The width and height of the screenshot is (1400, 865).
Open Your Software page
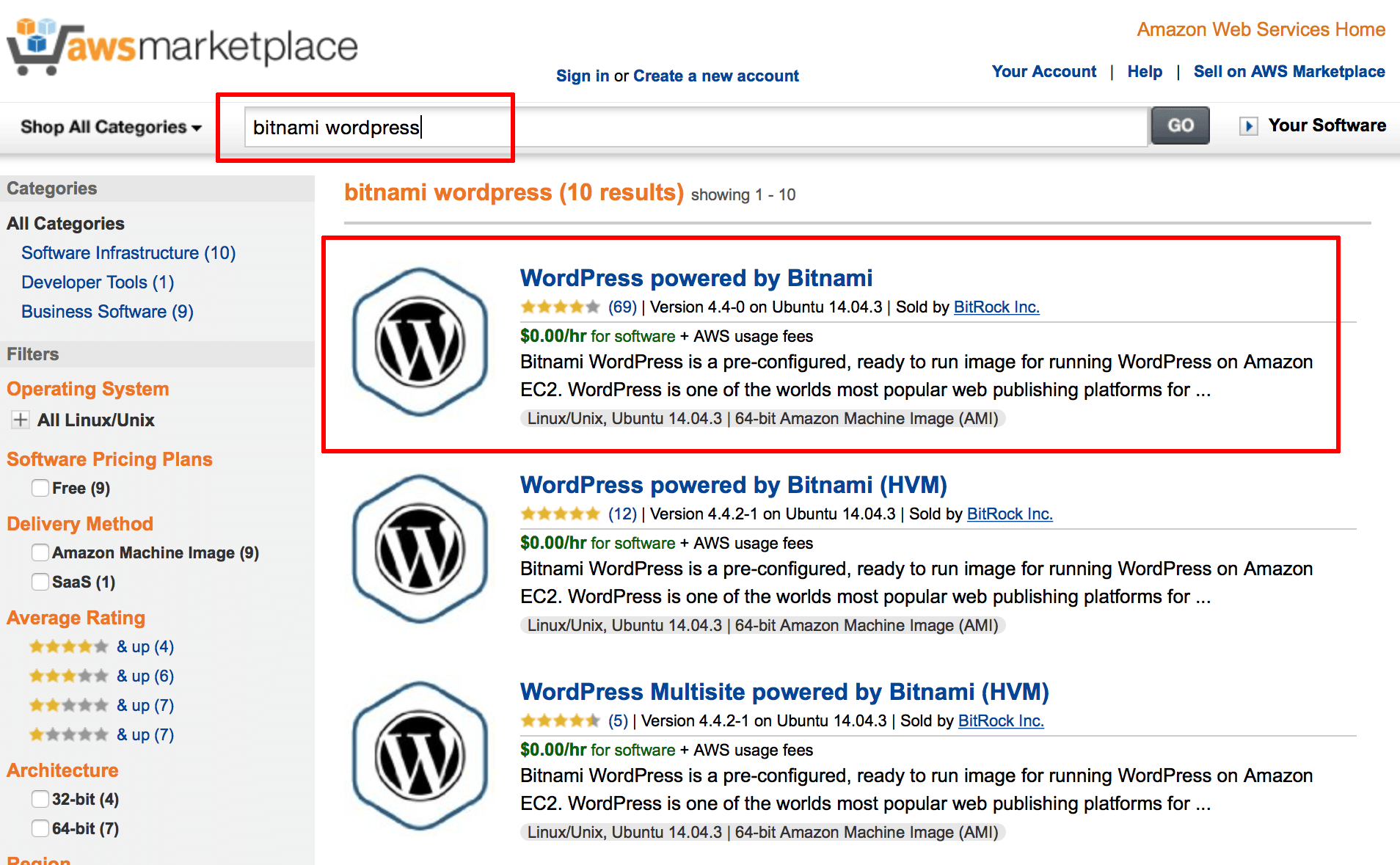pos(1327,125)
